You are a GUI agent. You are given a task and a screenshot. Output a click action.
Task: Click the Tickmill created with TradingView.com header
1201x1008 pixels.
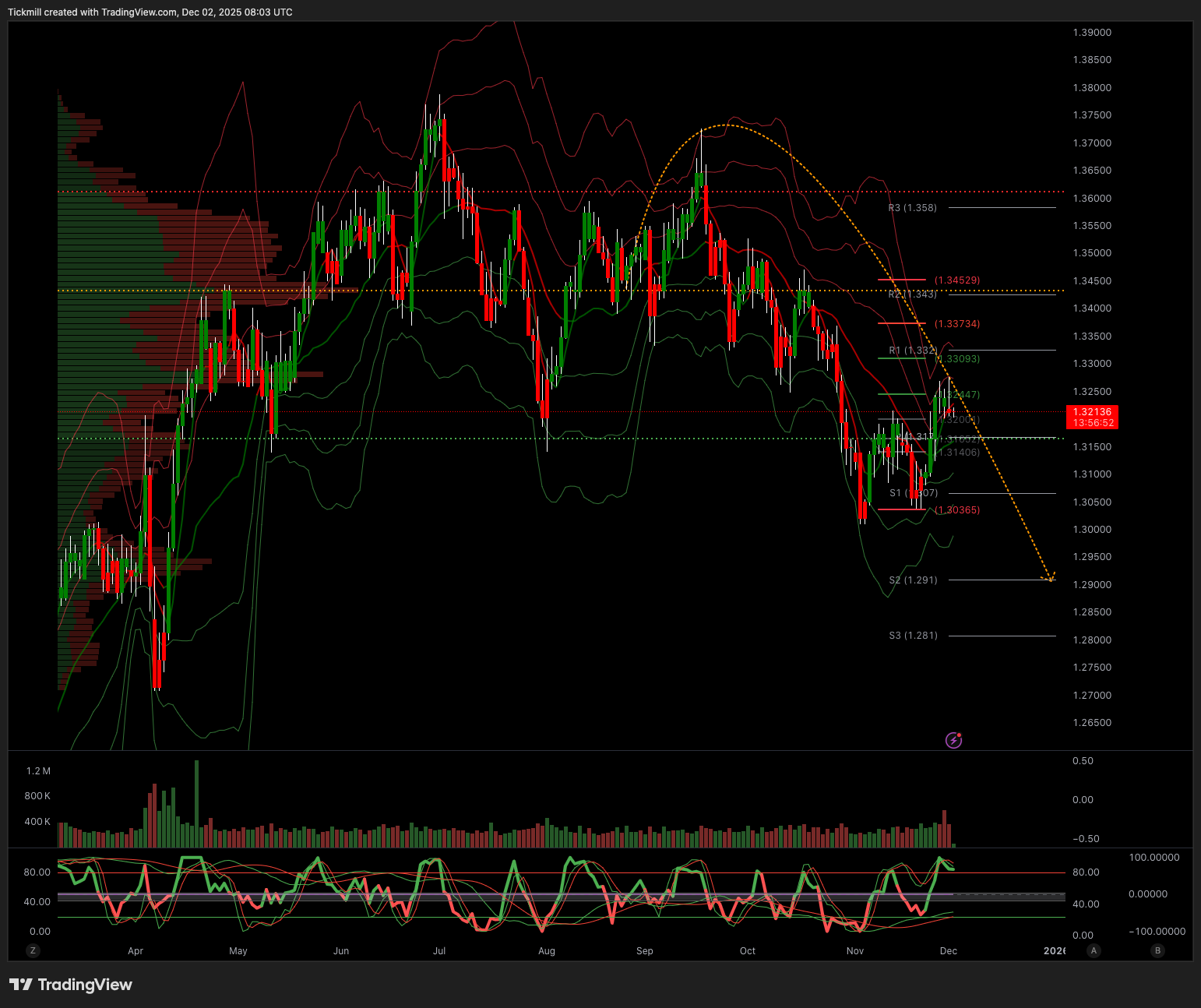150,12
